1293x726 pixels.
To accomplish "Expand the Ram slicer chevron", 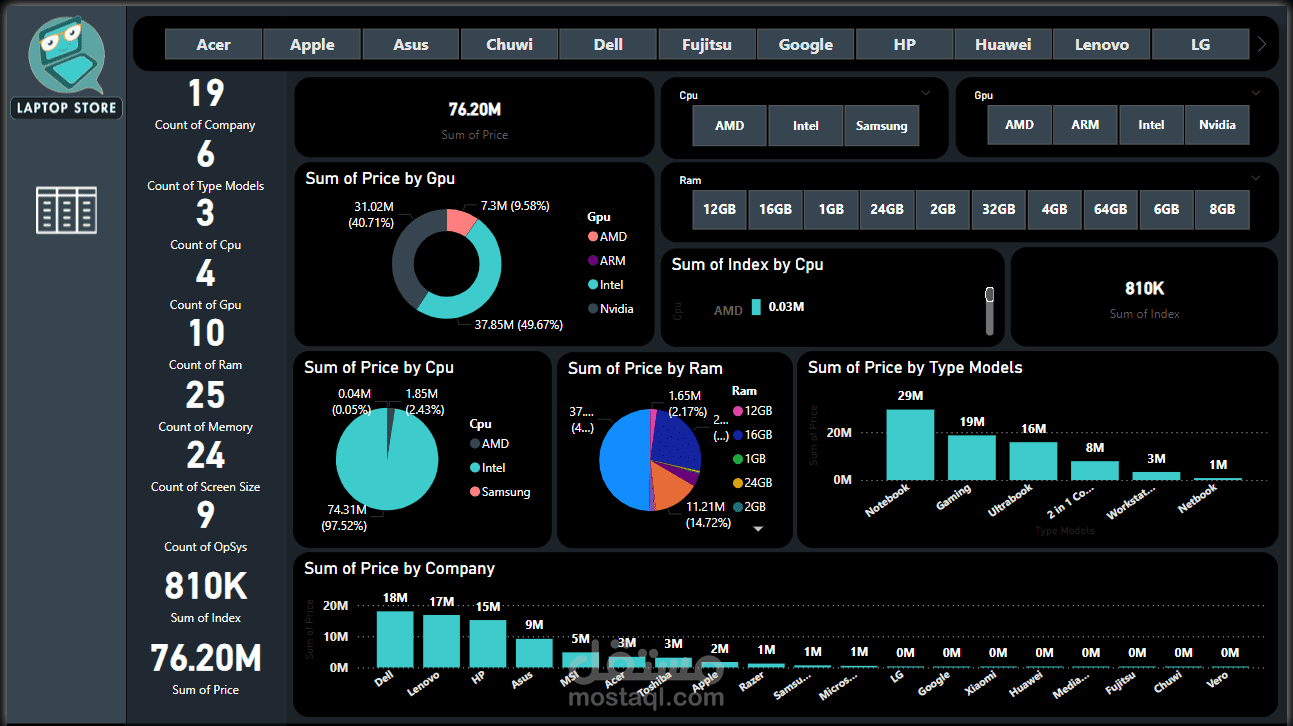I will click(1256, 178).
